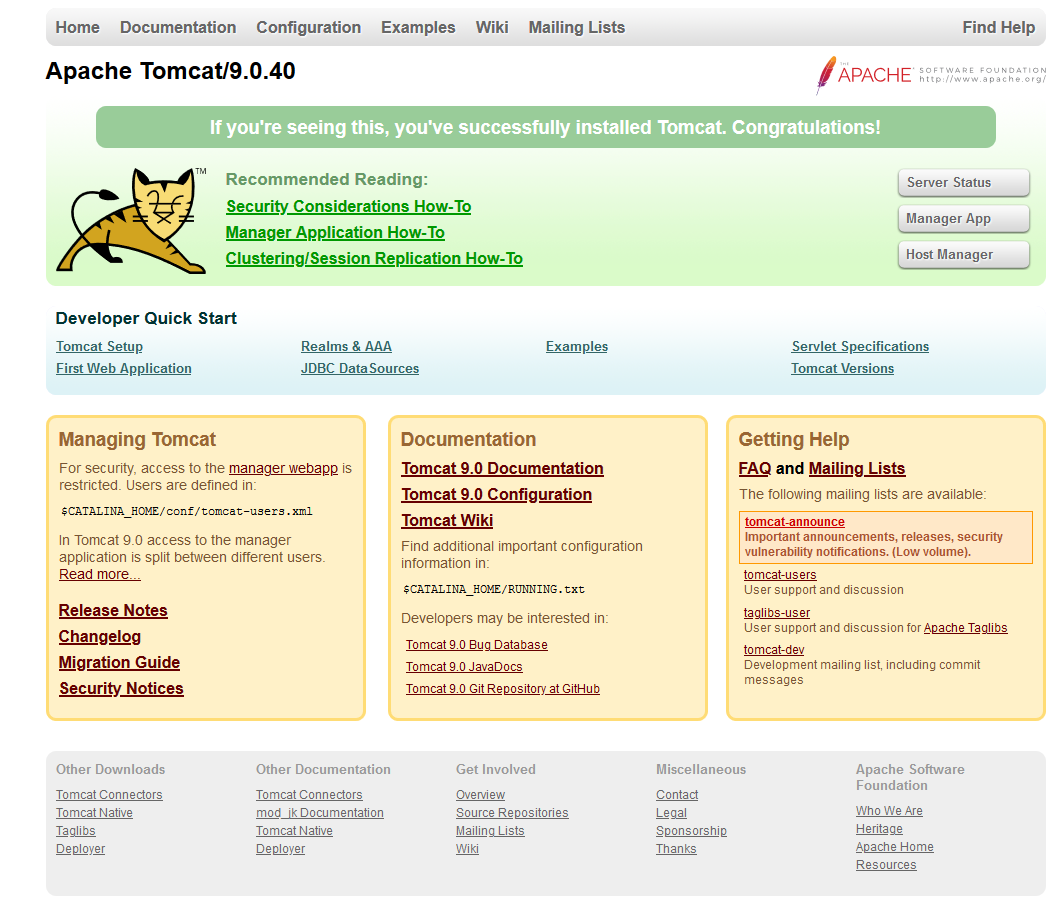Screen dimensions: 1061x908
Task: Open Tomcat 9.0 Documentation link
Action: 502,468
